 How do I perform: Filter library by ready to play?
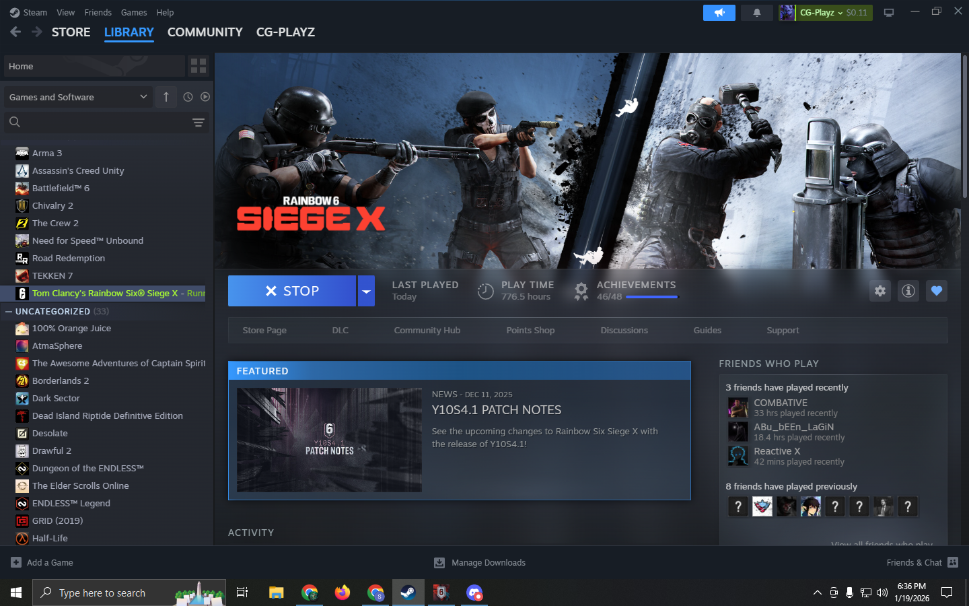[205, 97]
